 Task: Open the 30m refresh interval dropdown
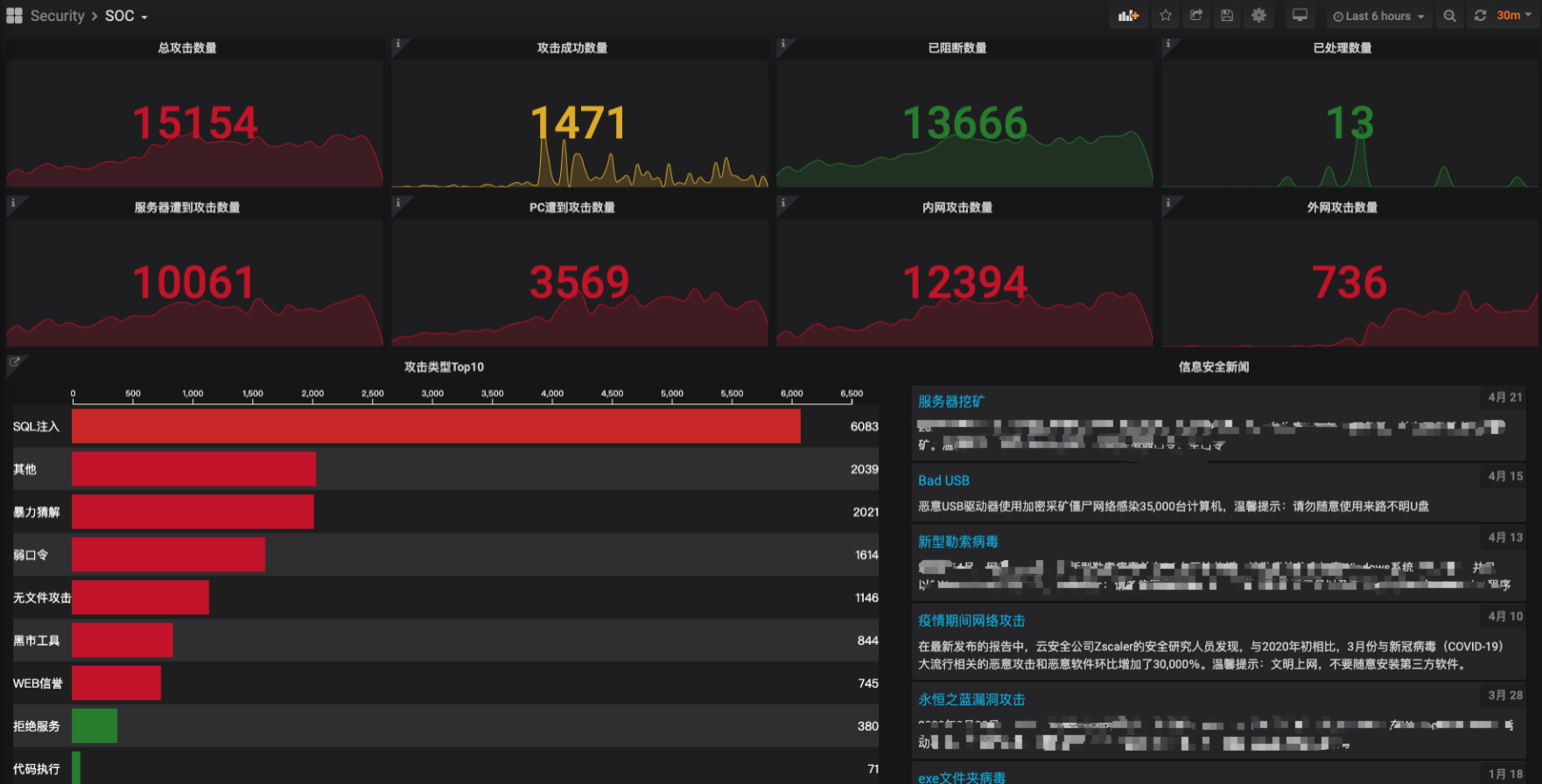pos(1515,16)
